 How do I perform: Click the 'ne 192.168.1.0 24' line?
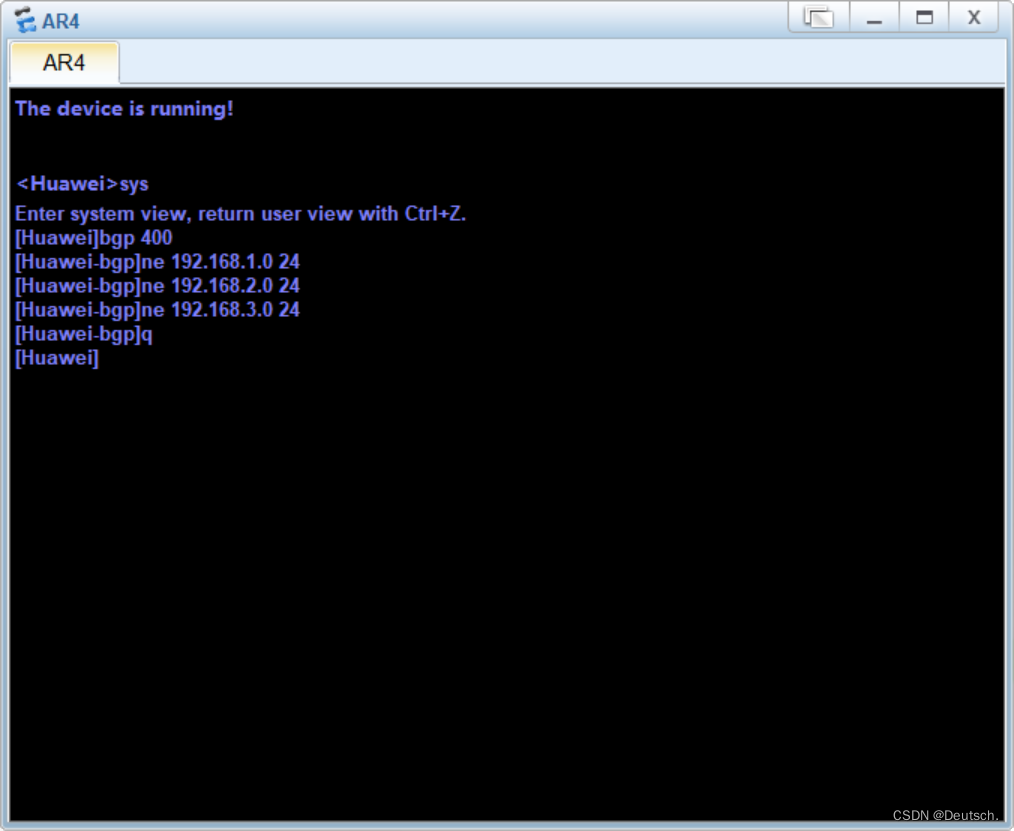[x=157, y=262]
